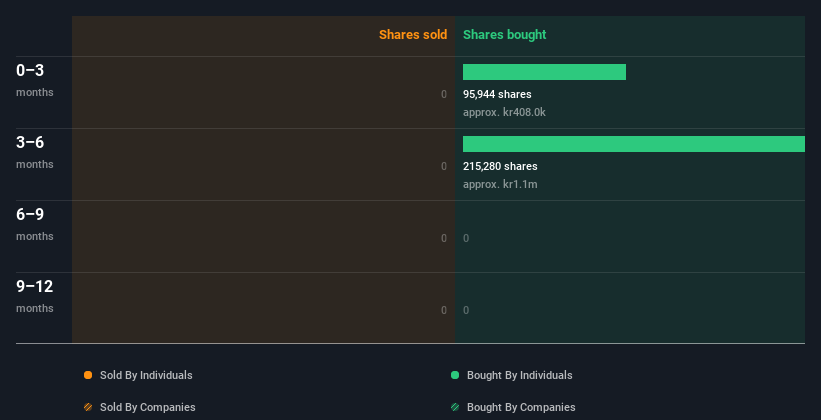Click the Shares sold column header
This screenshot has height=420, width=821.
[x=413, y=35]
